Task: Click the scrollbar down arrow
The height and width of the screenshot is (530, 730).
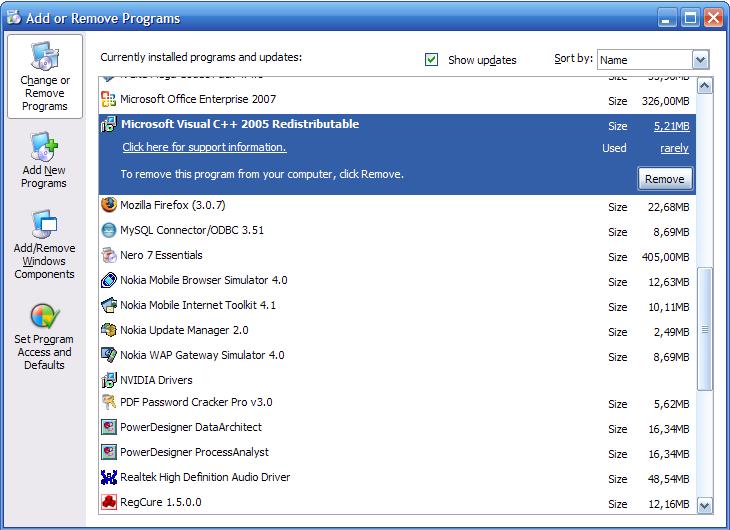Action: [704, 505]
